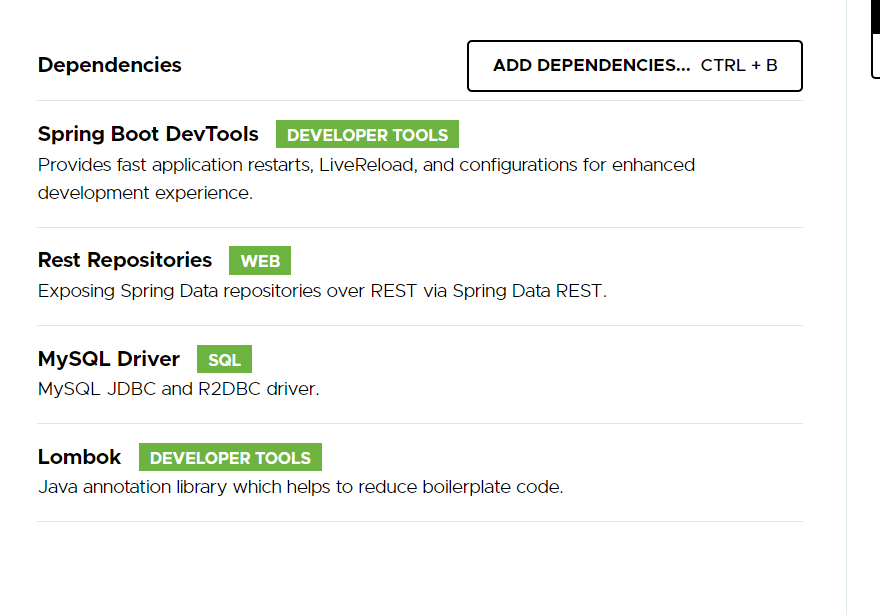Click the ADD DEPENDENCIES button
Screen dimensions: 880x615
point(591,66)
